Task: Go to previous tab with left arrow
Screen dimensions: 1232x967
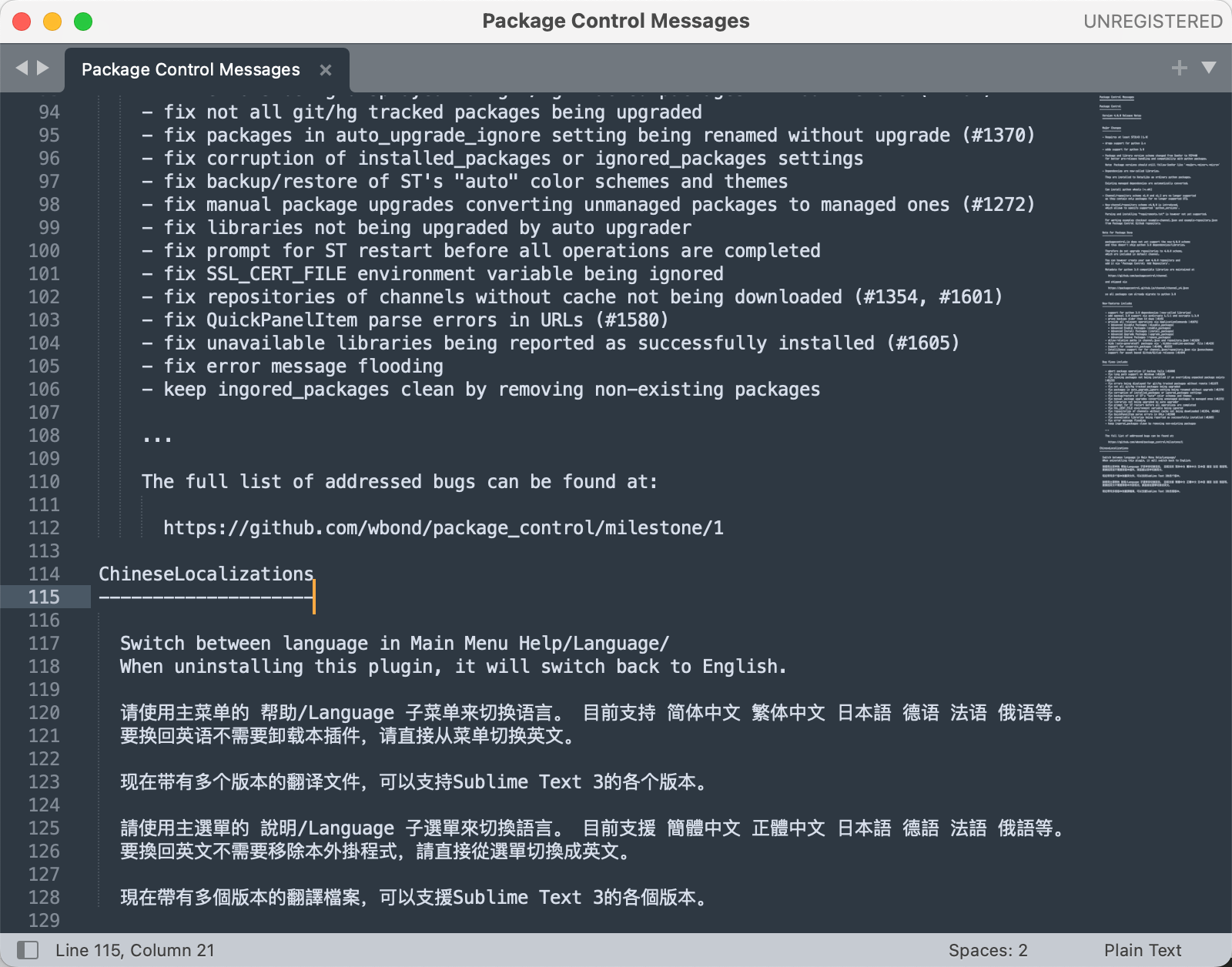Action: 22,68
